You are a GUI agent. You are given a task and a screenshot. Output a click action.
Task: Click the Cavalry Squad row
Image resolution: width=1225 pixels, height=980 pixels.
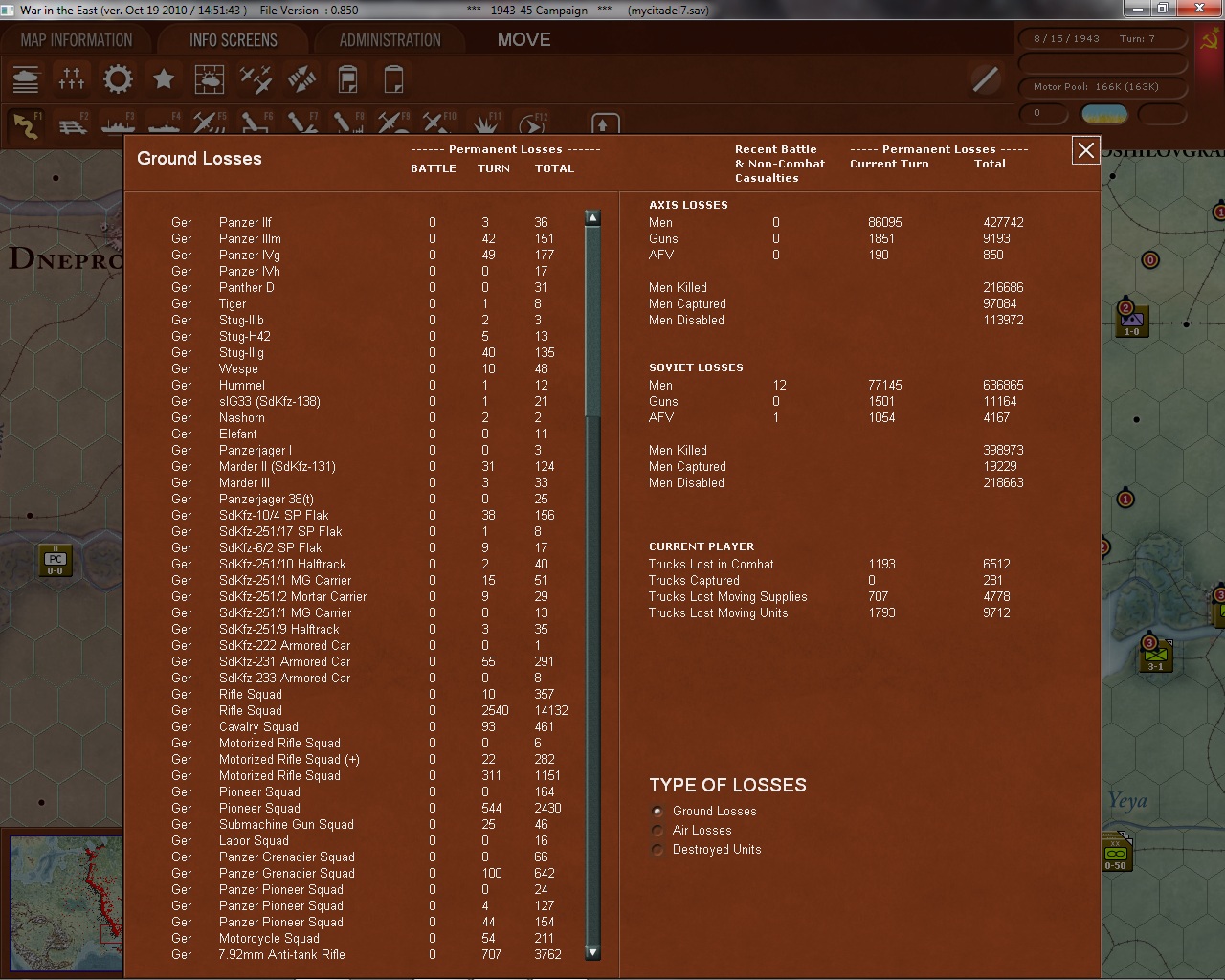[364, 727]
